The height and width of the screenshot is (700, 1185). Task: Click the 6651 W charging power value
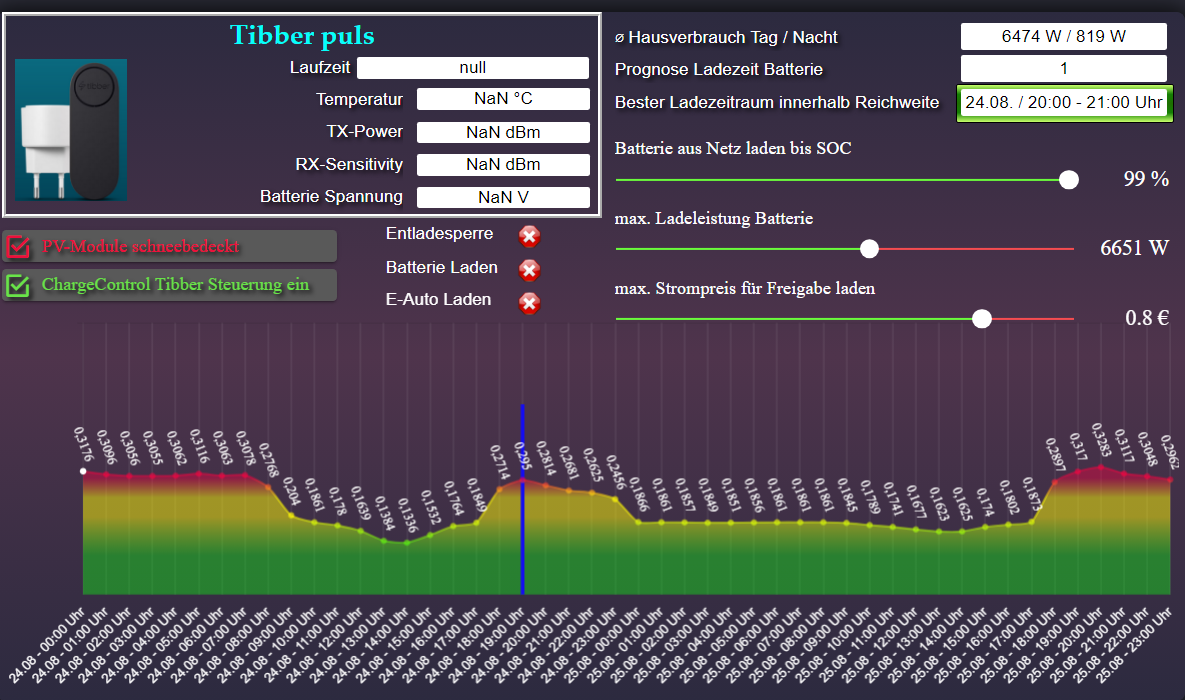[1134, 248]
